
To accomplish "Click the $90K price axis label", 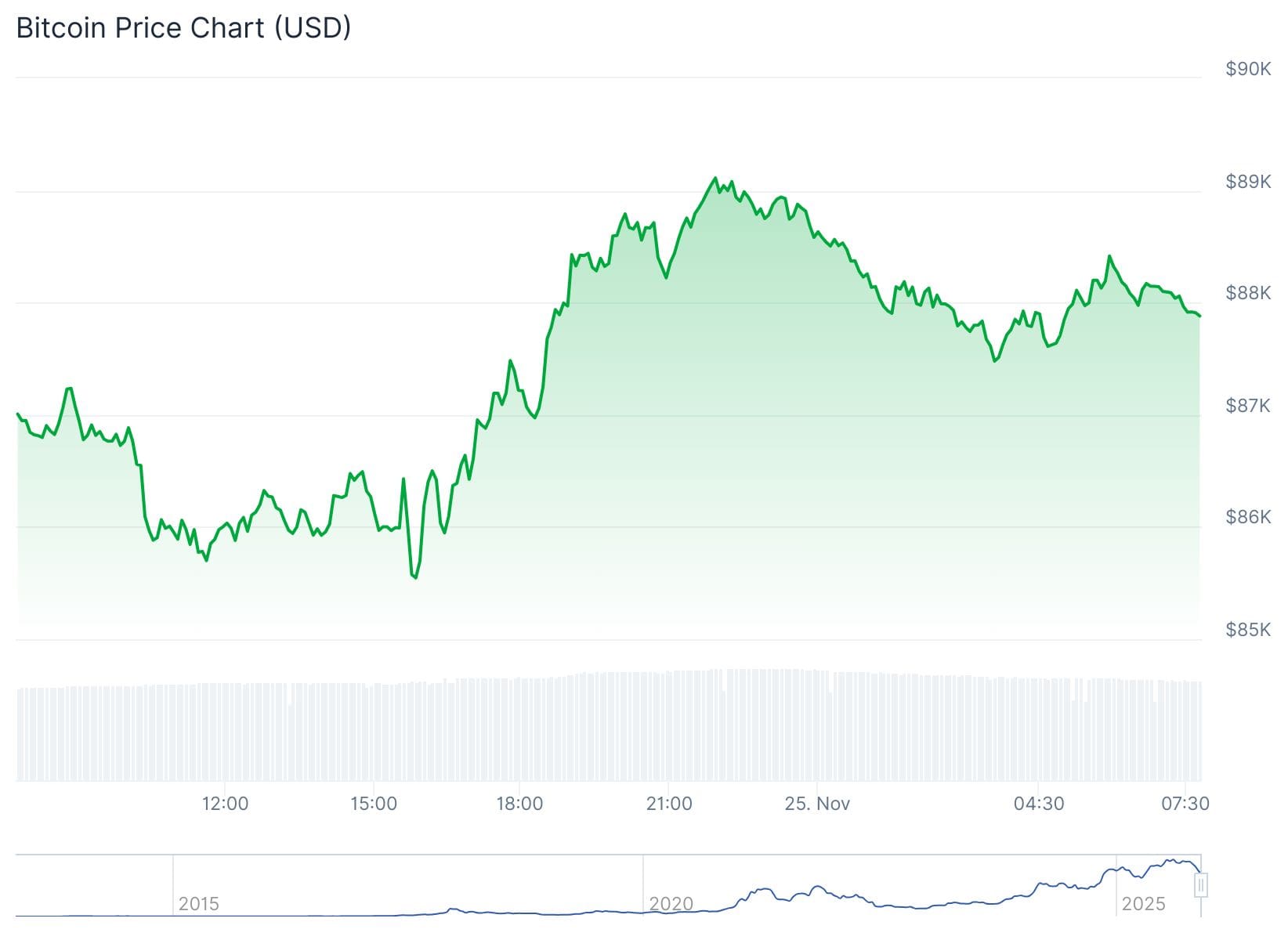I will 1248,69.
